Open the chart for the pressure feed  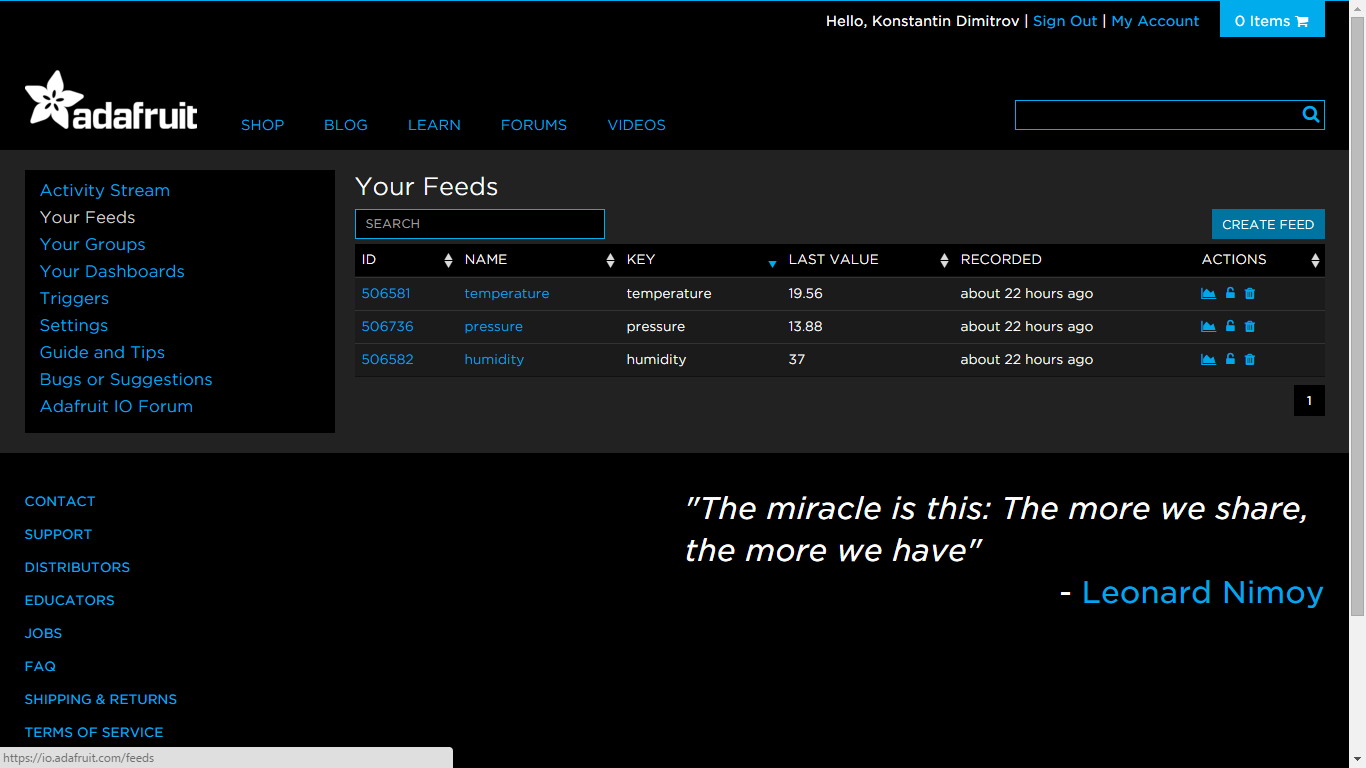point(1208,326)
